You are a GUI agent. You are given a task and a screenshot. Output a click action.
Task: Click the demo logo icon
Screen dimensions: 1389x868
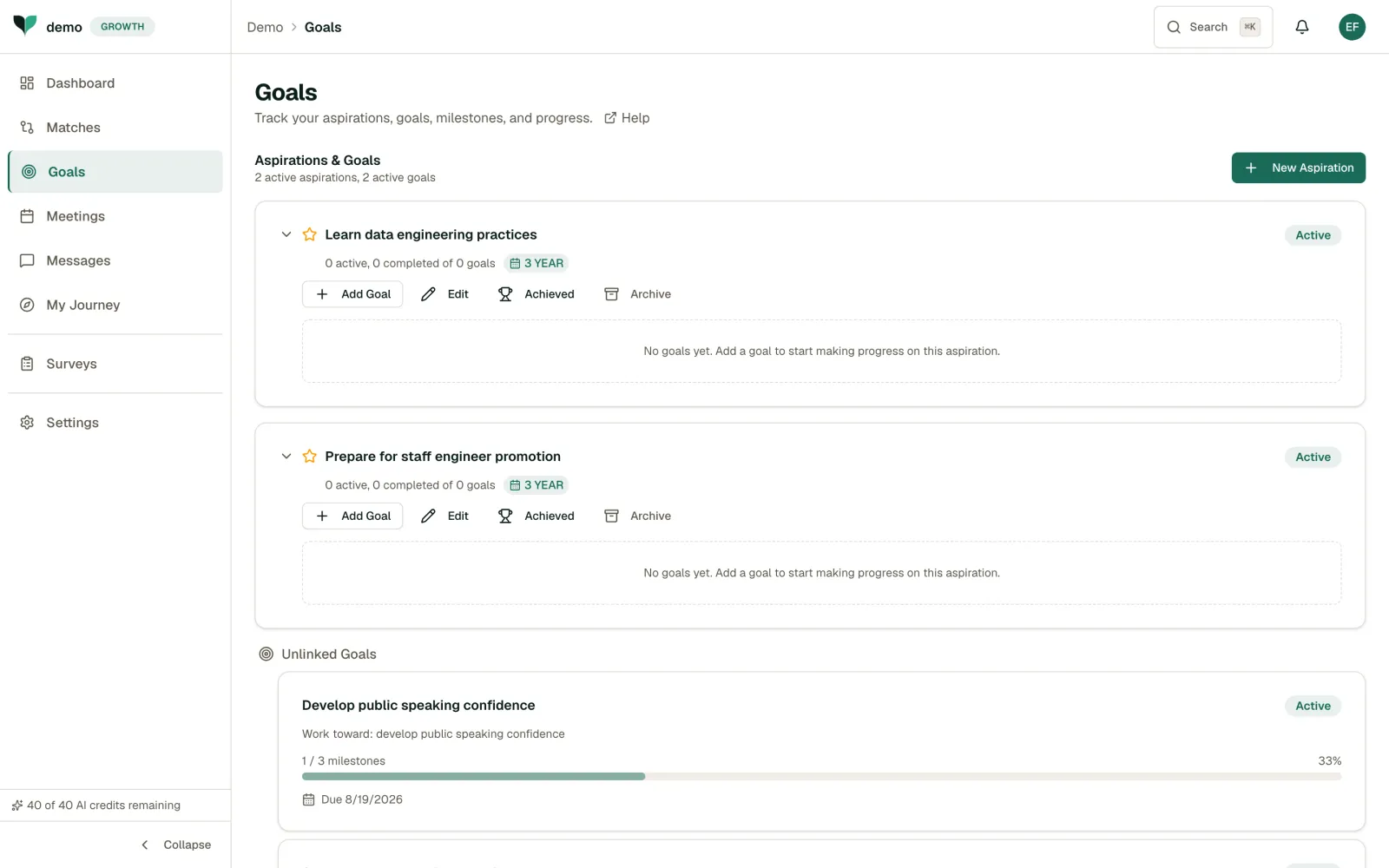(x=25, y=25)
